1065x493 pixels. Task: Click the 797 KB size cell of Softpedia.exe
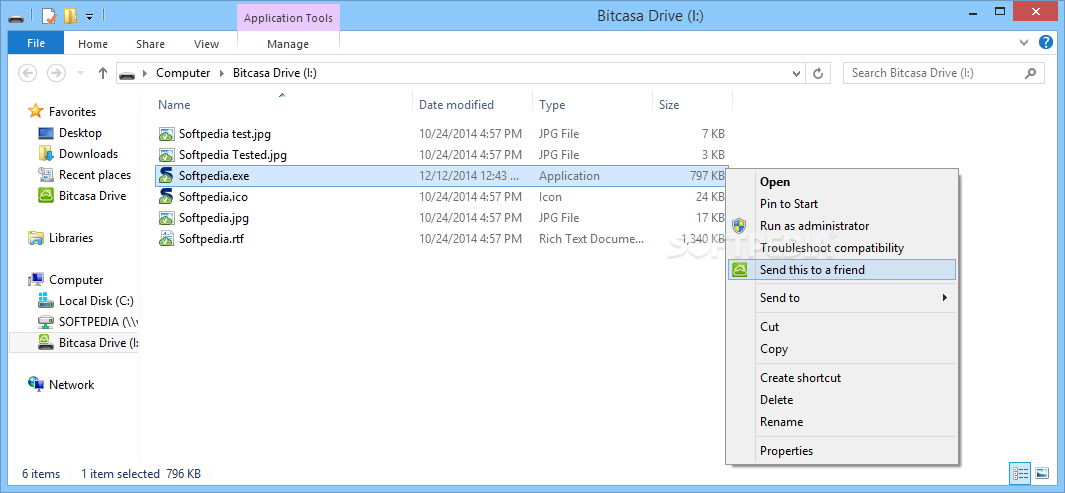tap(707, 176)
